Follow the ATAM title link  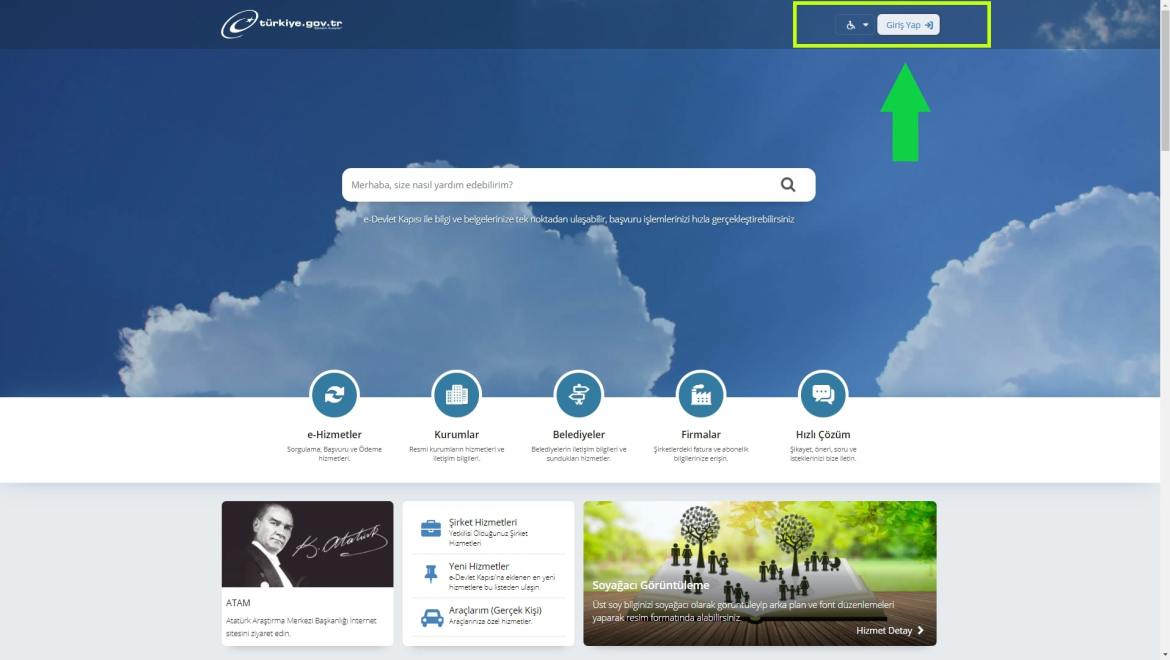(238, 603)
